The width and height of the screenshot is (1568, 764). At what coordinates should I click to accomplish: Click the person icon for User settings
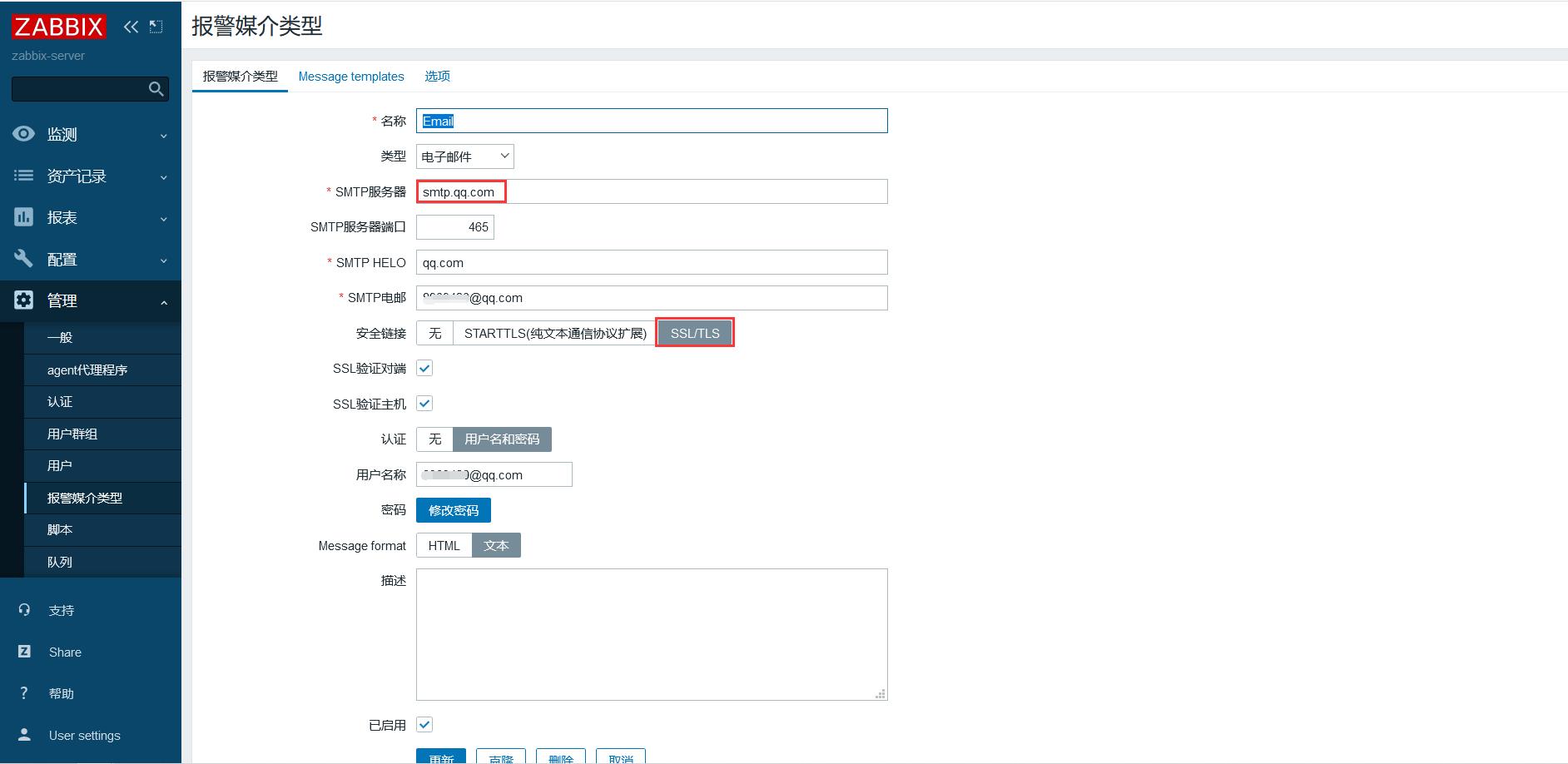pos(24,735)
